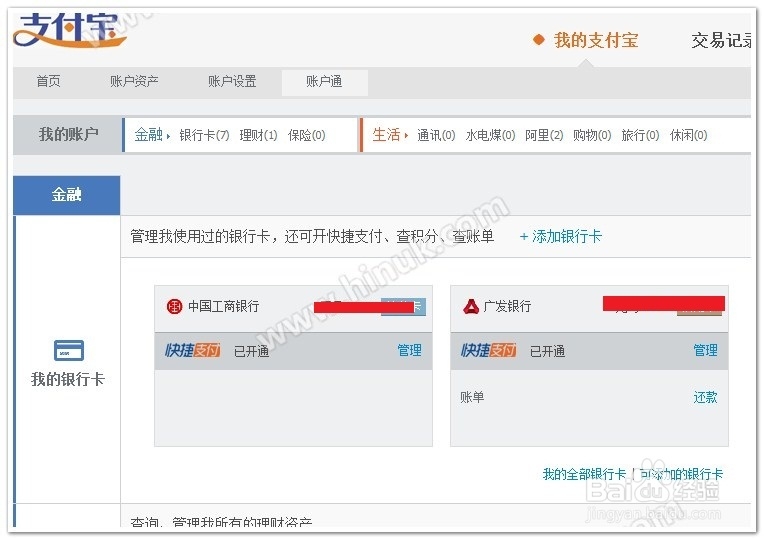Open 银行卡(7) link
Image resolution: width=764 pixels, height=540 pixels.
tap(204, 135)
